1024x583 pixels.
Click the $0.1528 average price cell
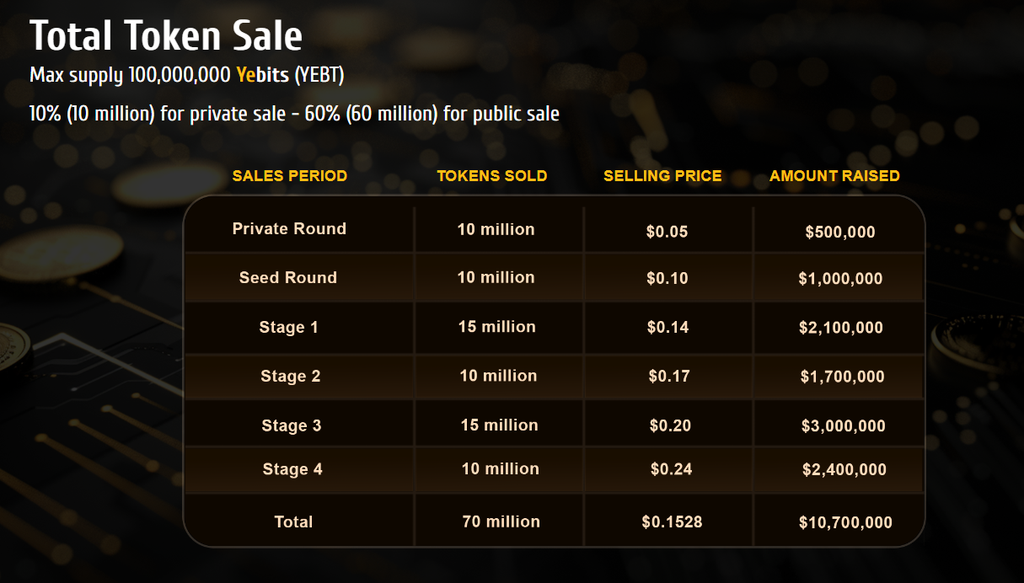(671, 522)
